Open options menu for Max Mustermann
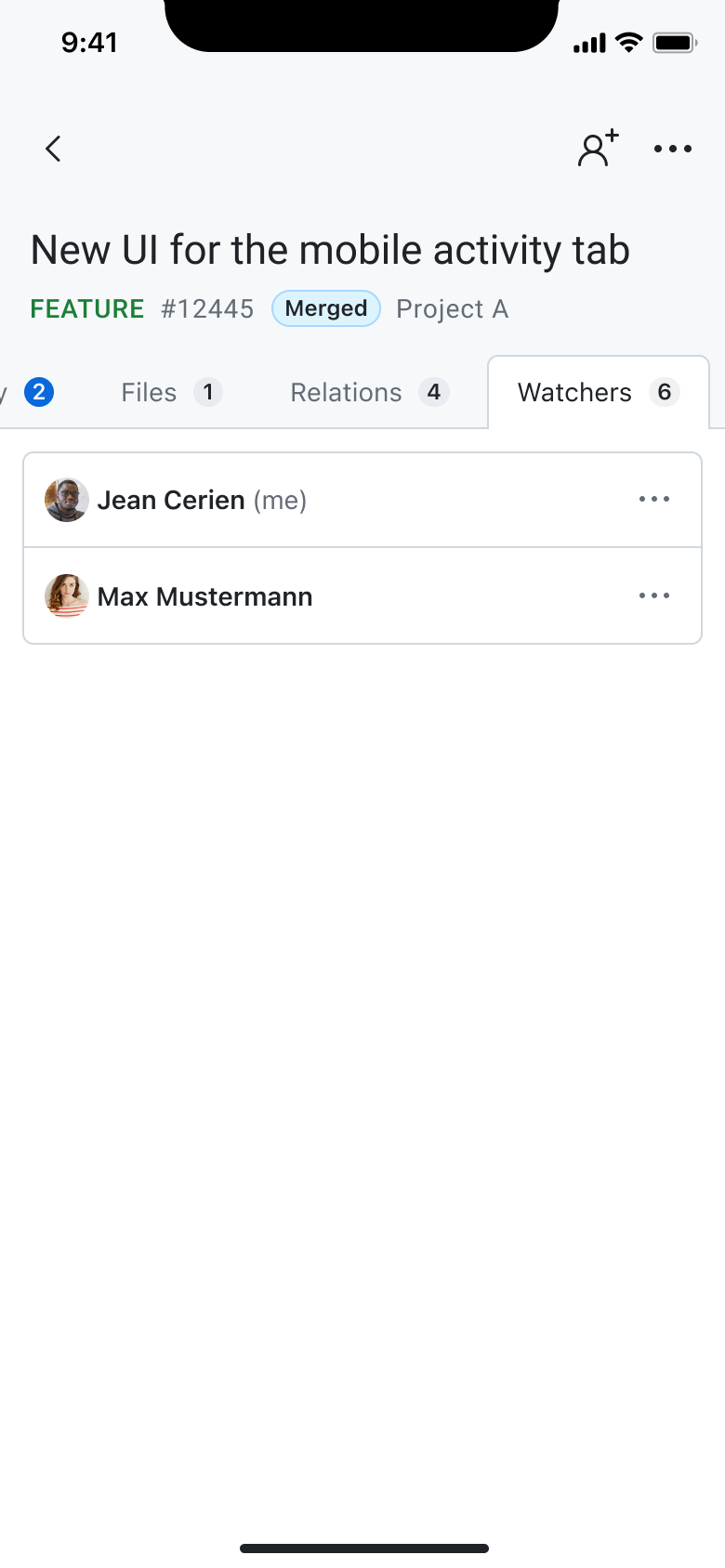Image resolution: width=725 pixels, height=1568 pixels. click(x=654, y=595)
